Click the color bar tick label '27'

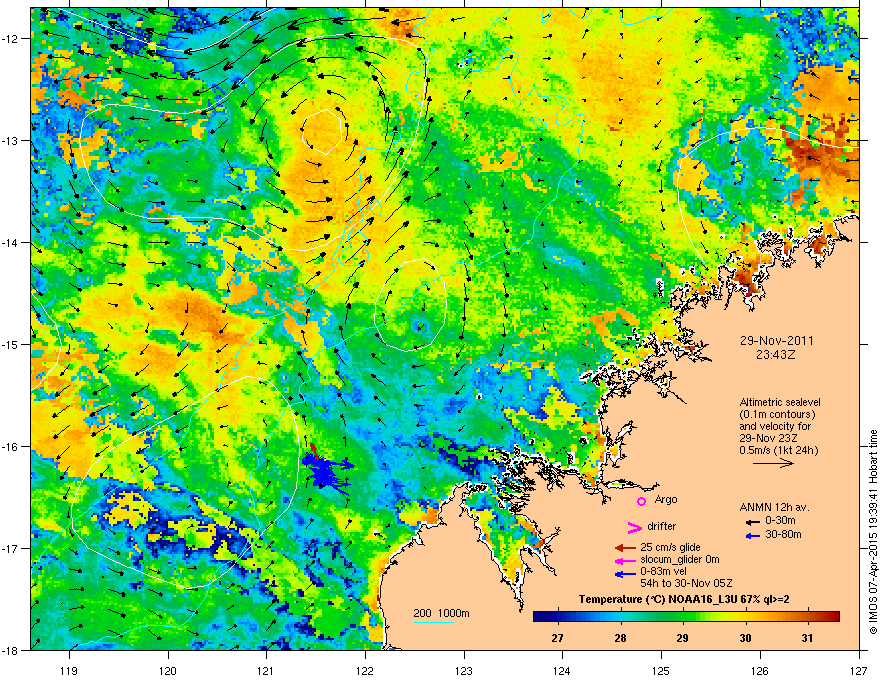(x=557, y=638)
